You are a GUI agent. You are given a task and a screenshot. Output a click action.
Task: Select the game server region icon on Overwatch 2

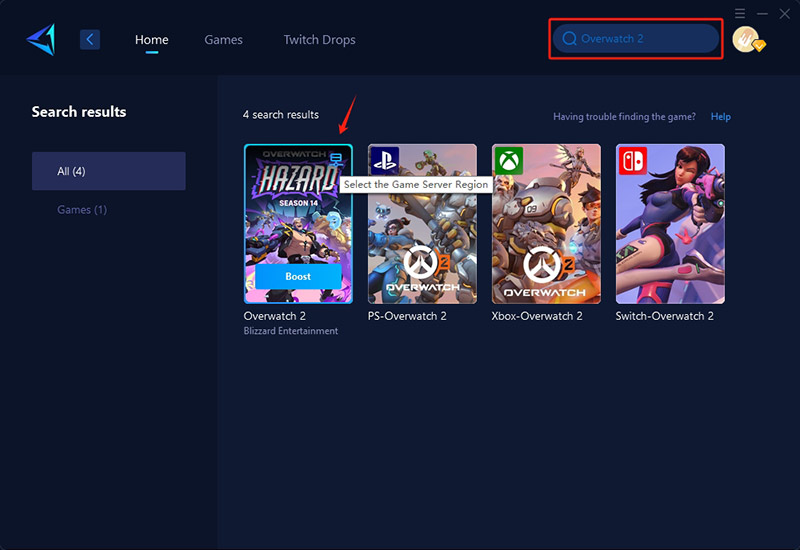click(336, 159)
